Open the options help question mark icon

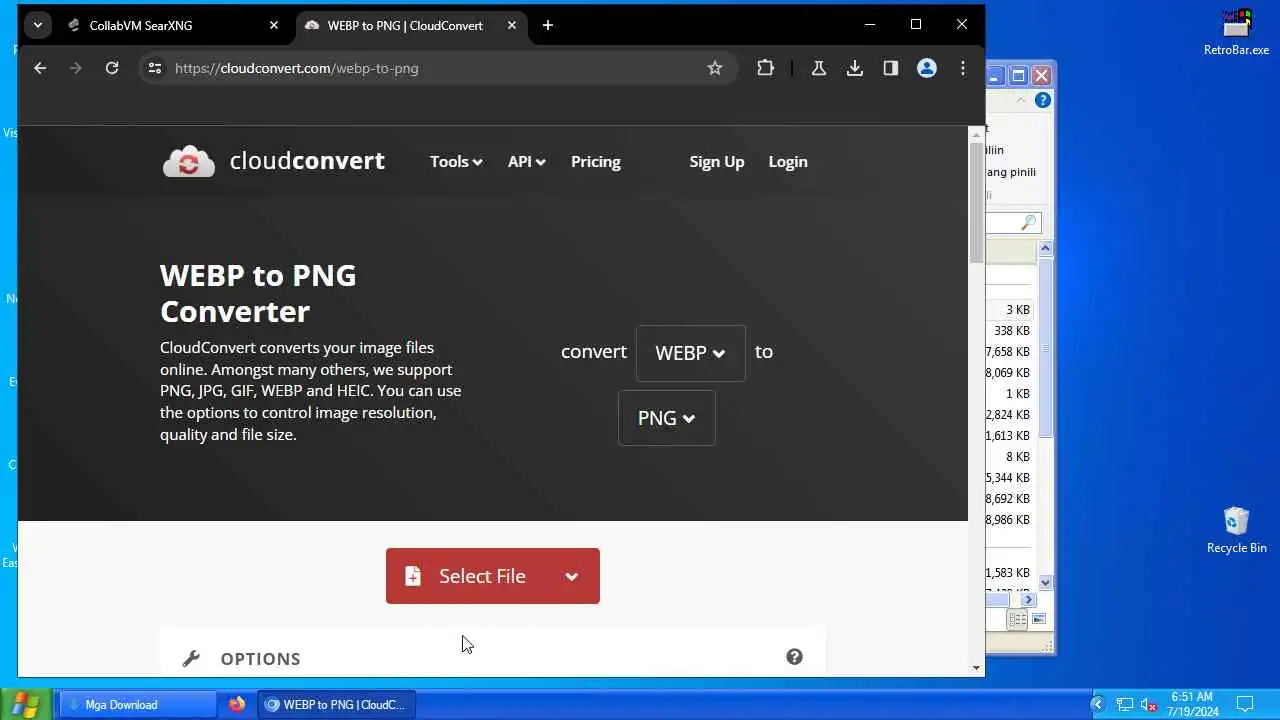[x=794, y=657]
